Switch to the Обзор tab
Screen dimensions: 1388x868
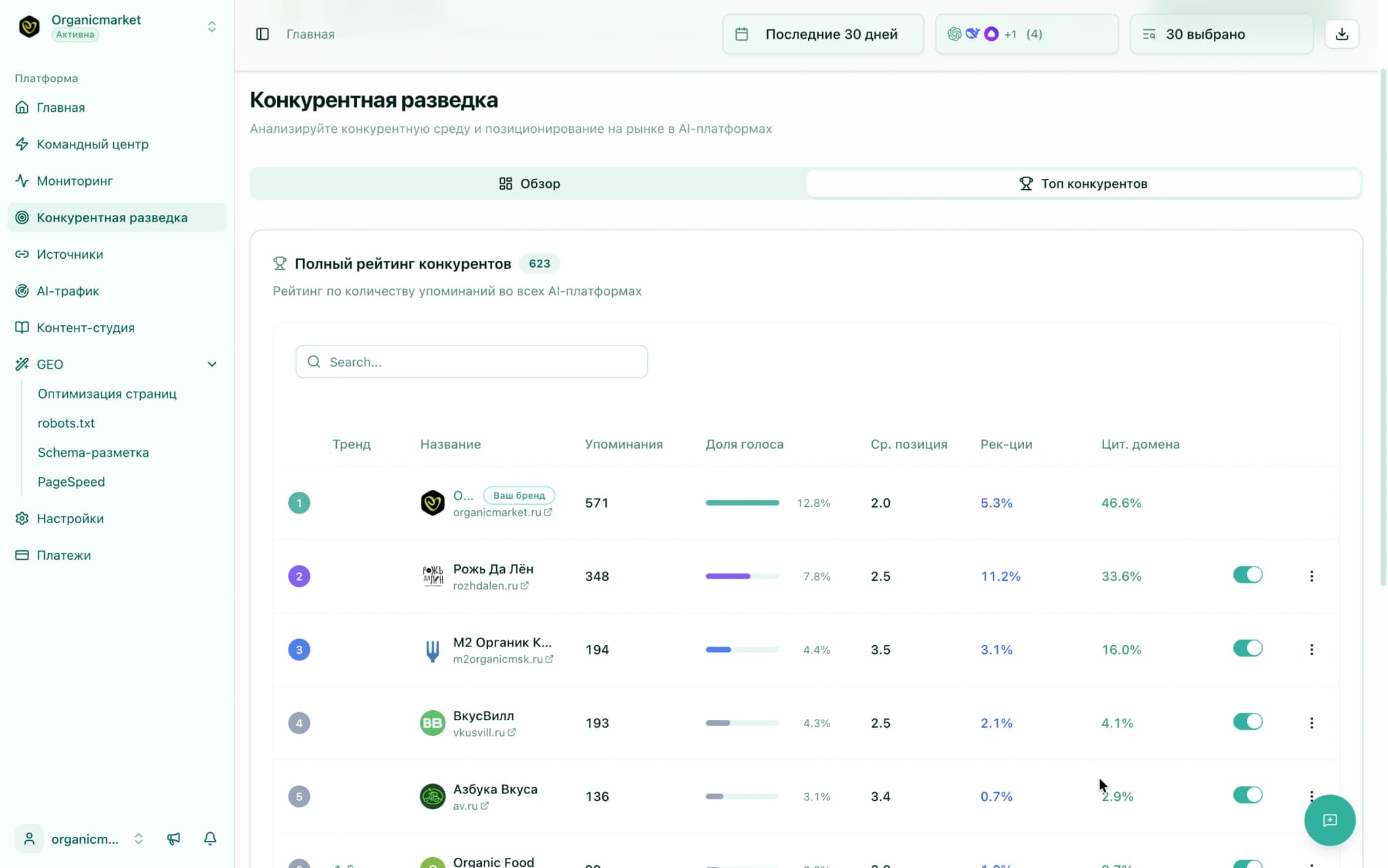pos(529,184)
